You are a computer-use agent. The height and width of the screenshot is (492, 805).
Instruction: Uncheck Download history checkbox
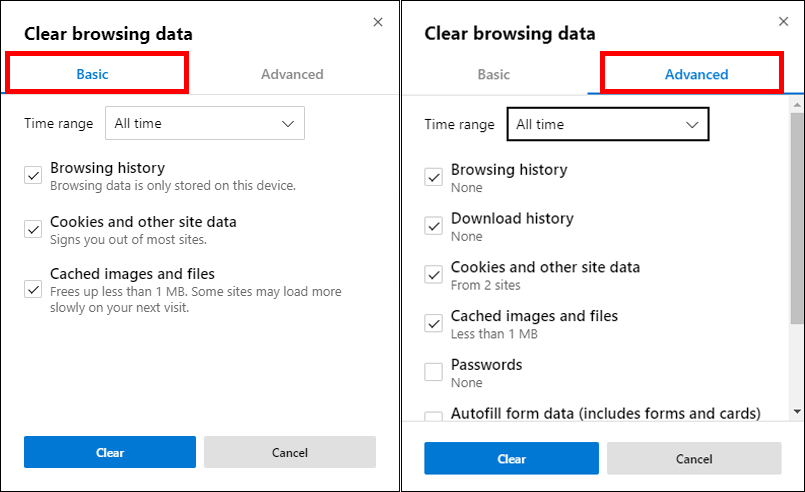click(433, 226)
